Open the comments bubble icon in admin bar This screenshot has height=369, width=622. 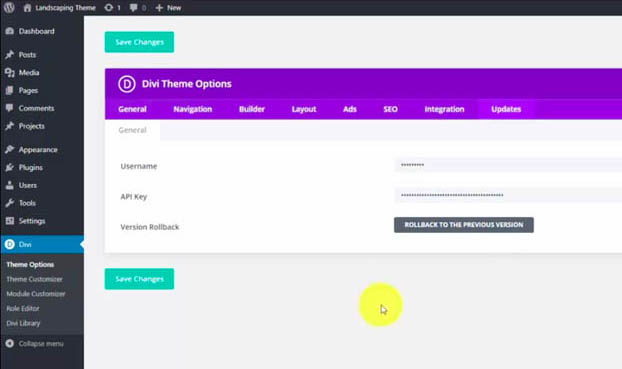pyautogui.click(x=134, y=8)
